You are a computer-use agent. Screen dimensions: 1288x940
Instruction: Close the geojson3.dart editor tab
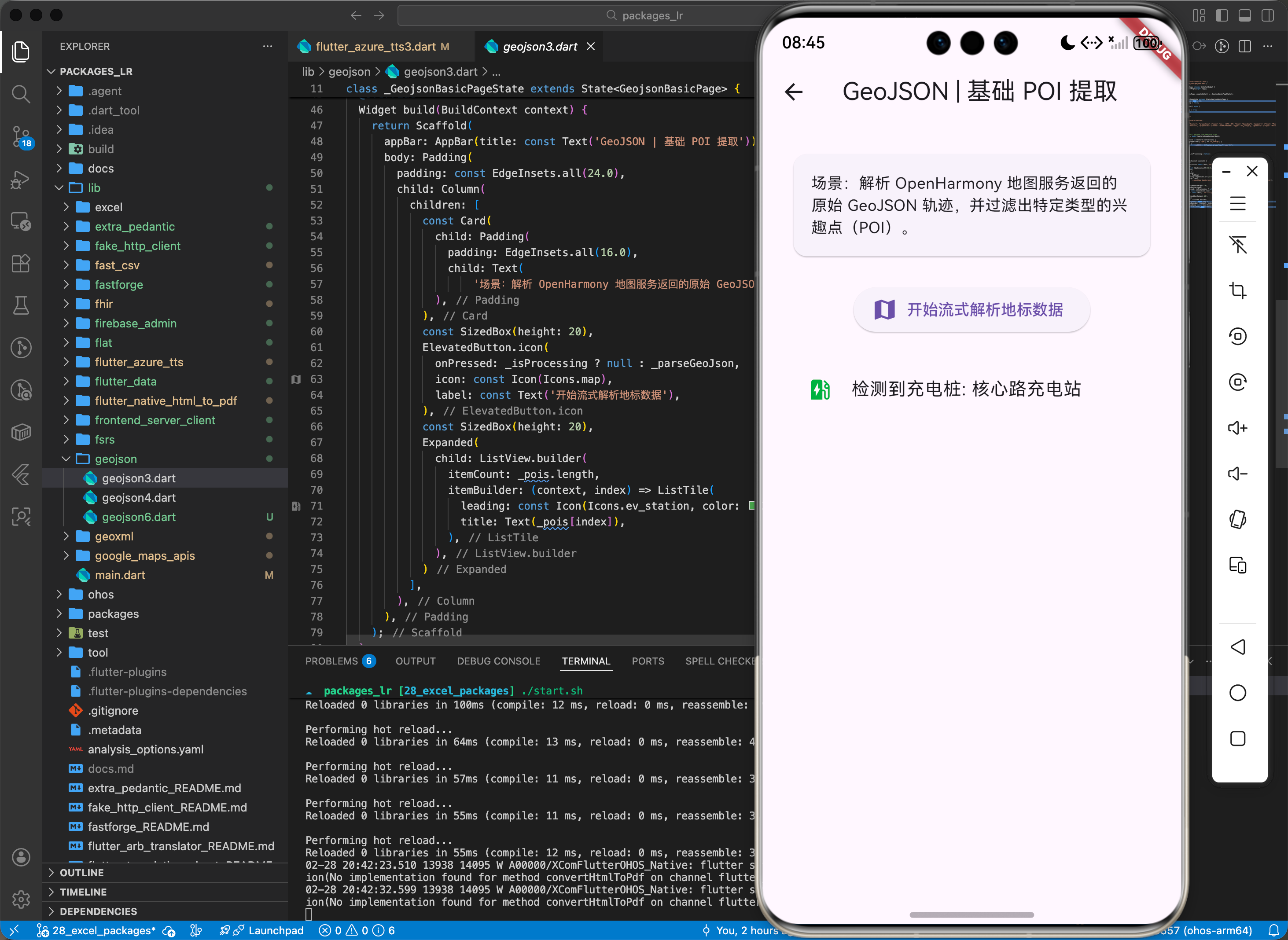[x=591, y=46]
